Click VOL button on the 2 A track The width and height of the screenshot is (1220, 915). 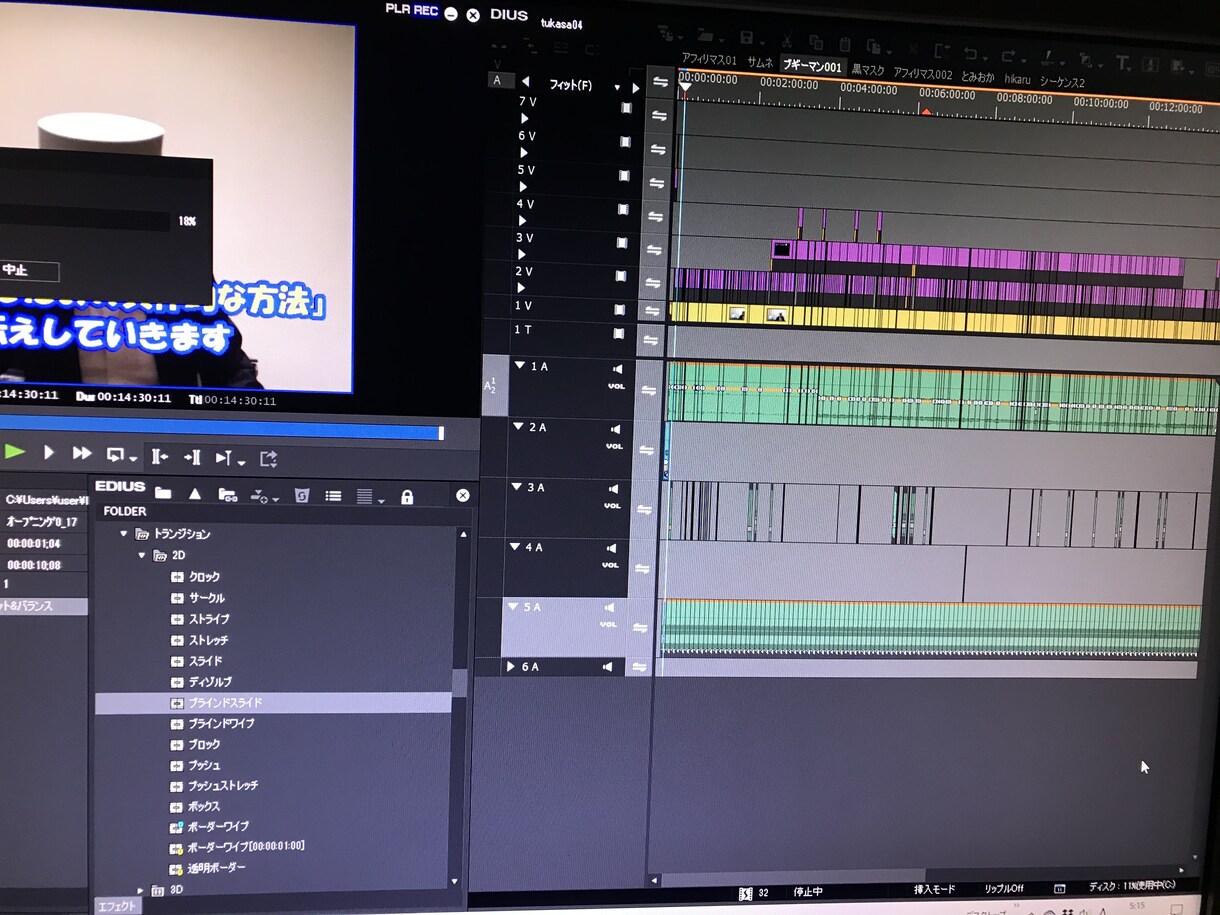[614, 446]
